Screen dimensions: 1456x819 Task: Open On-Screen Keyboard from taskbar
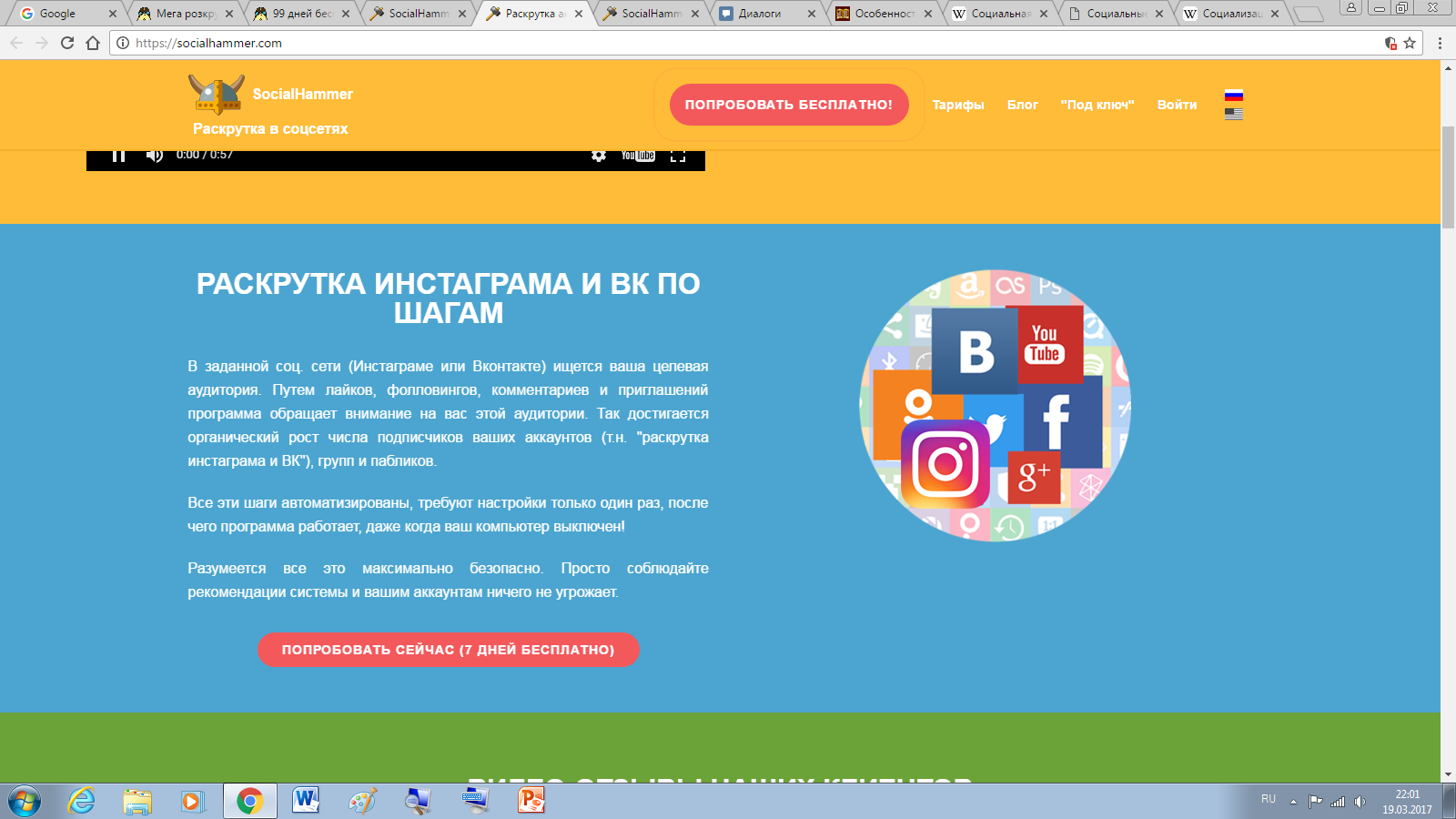point(474,801)
